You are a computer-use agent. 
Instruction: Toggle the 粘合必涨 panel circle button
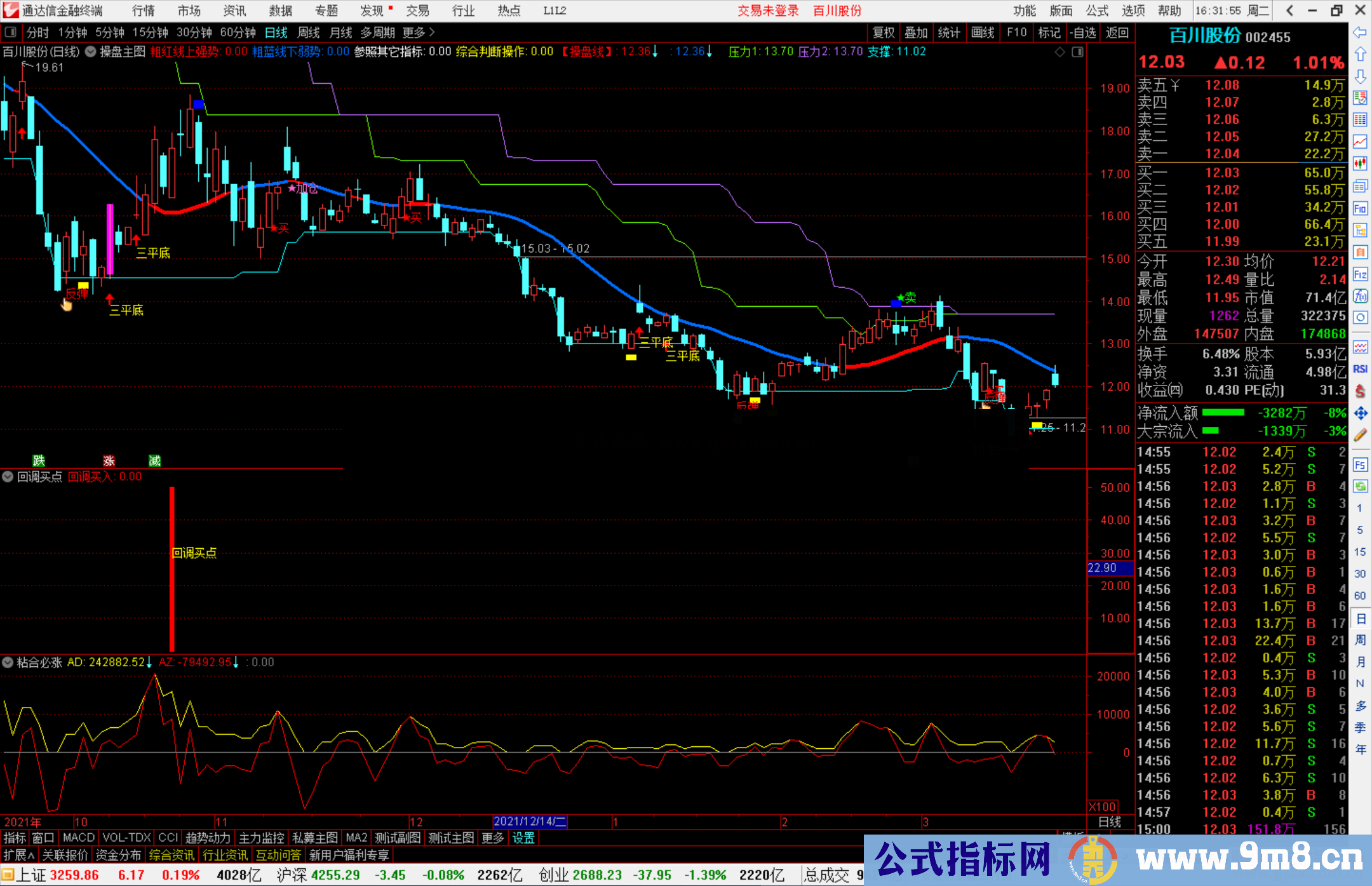point(8,662)
